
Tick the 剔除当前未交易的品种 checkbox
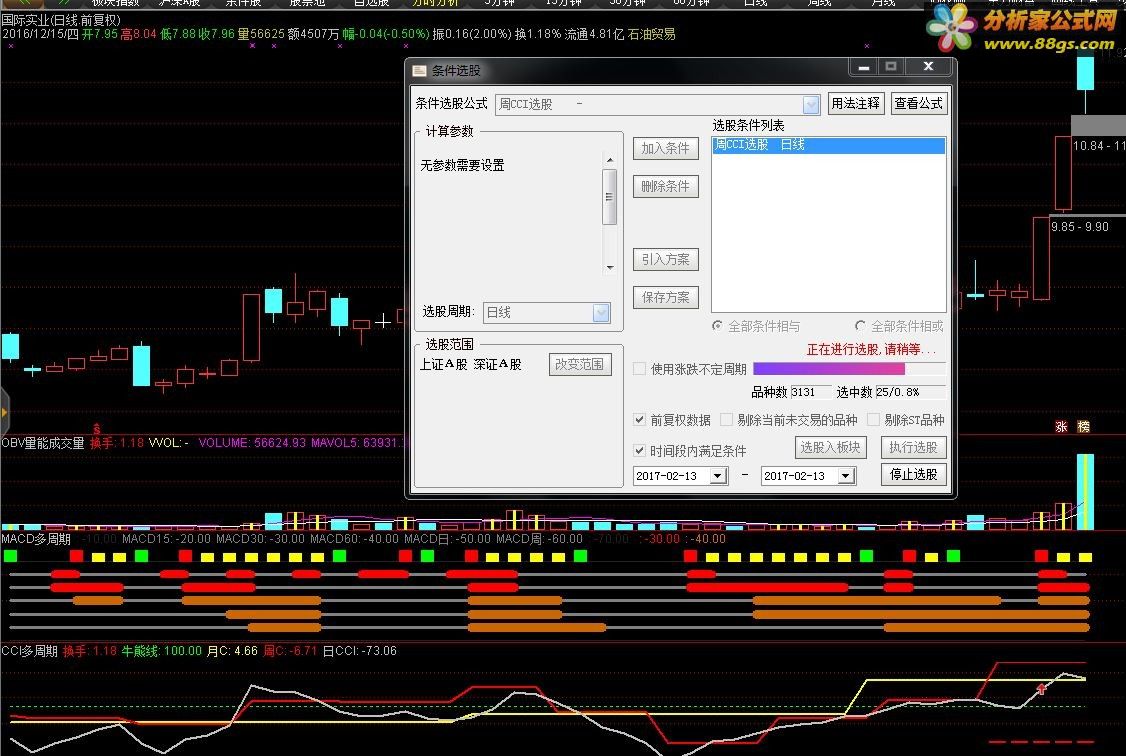[x=727, y=420]
